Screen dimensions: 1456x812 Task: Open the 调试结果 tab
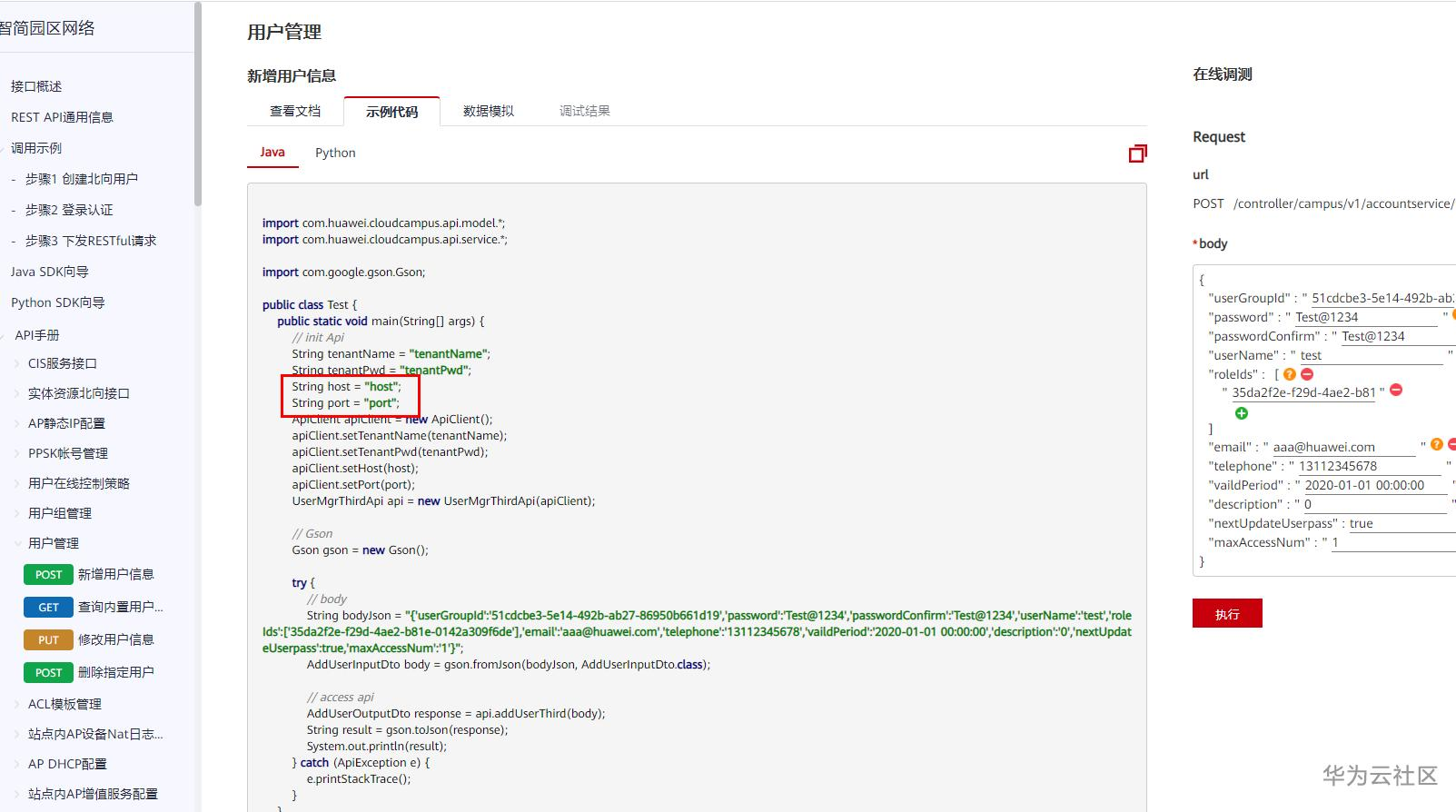click(x=585, y=111)
